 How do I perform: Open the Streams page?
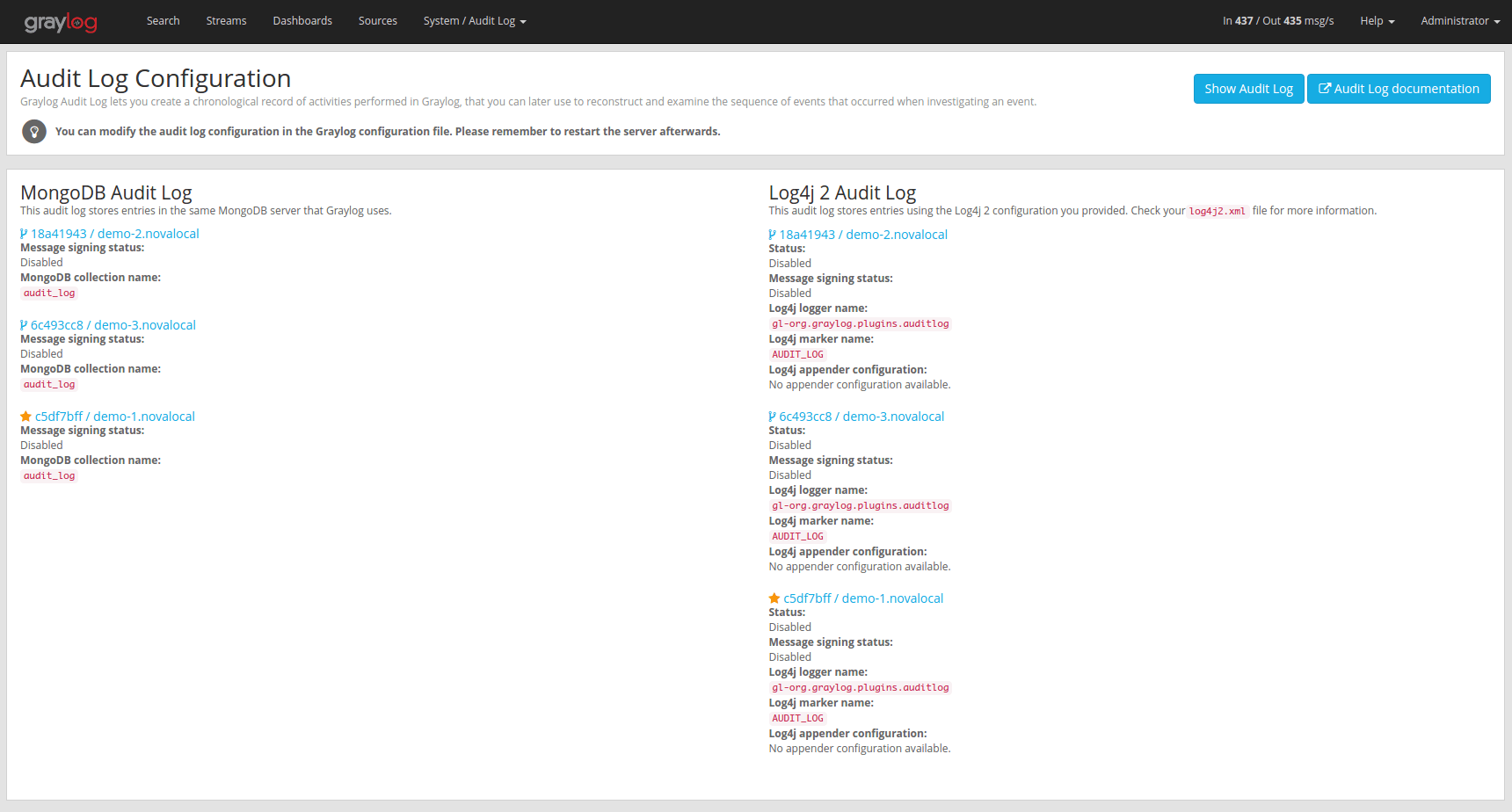coord(226,20)
